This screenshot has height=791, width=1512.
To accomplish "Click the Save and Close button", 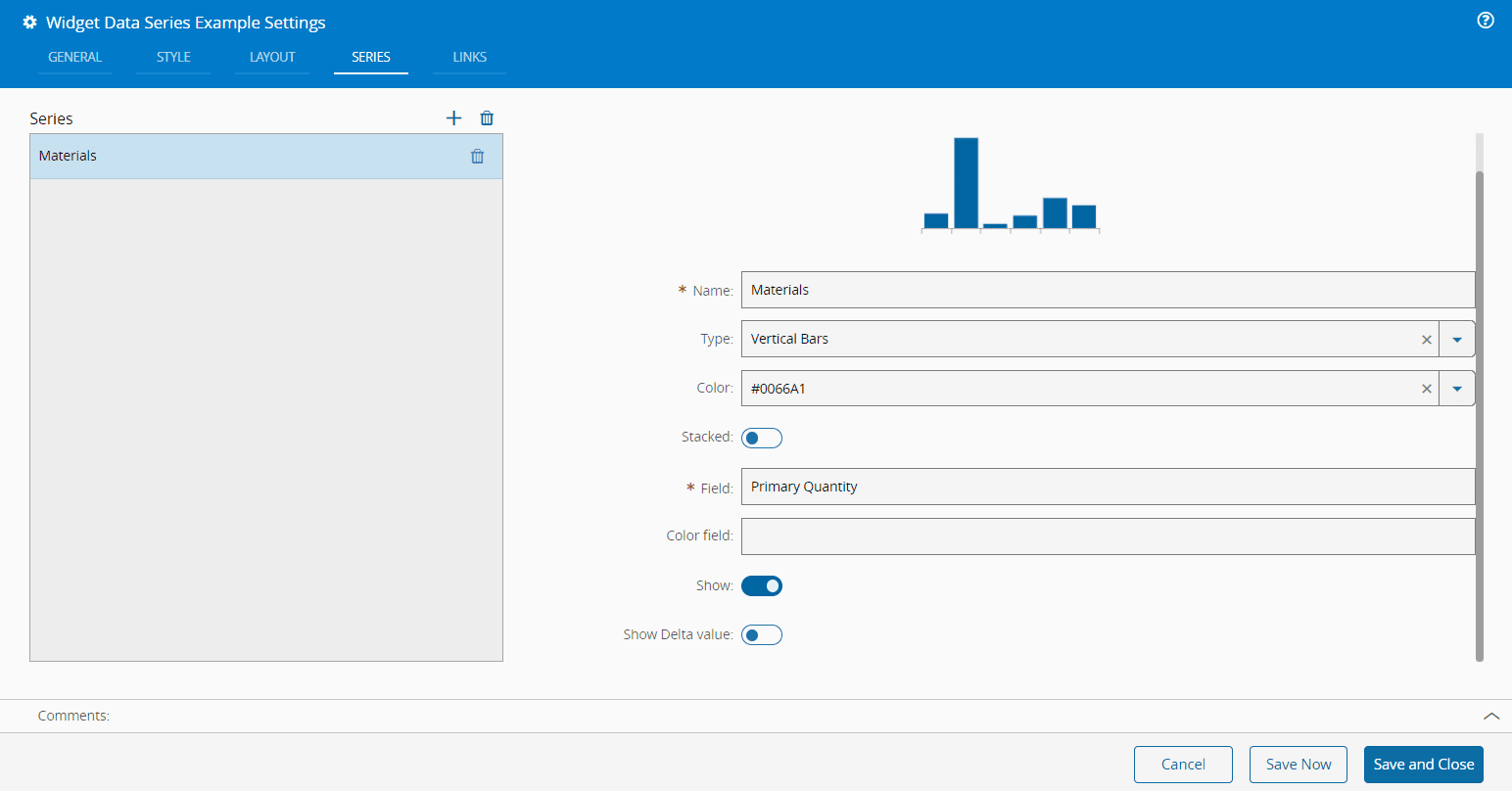I will (1423, 765).
